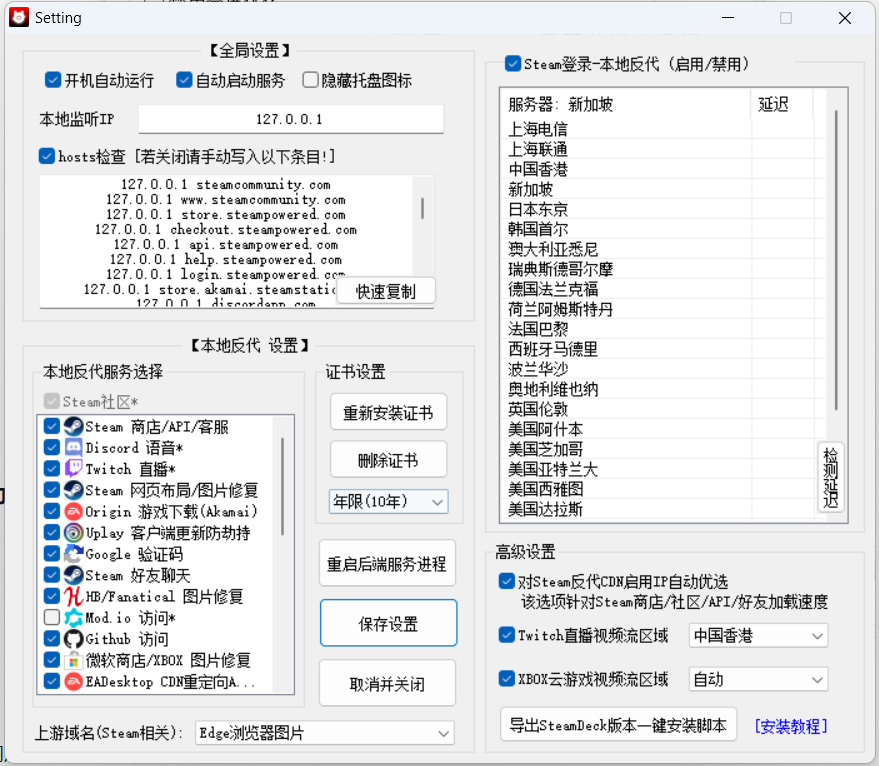This screenshot has height=766, width=879.
Task: Click the 服务器: 新加坡 column header
Action: [626, 104]
